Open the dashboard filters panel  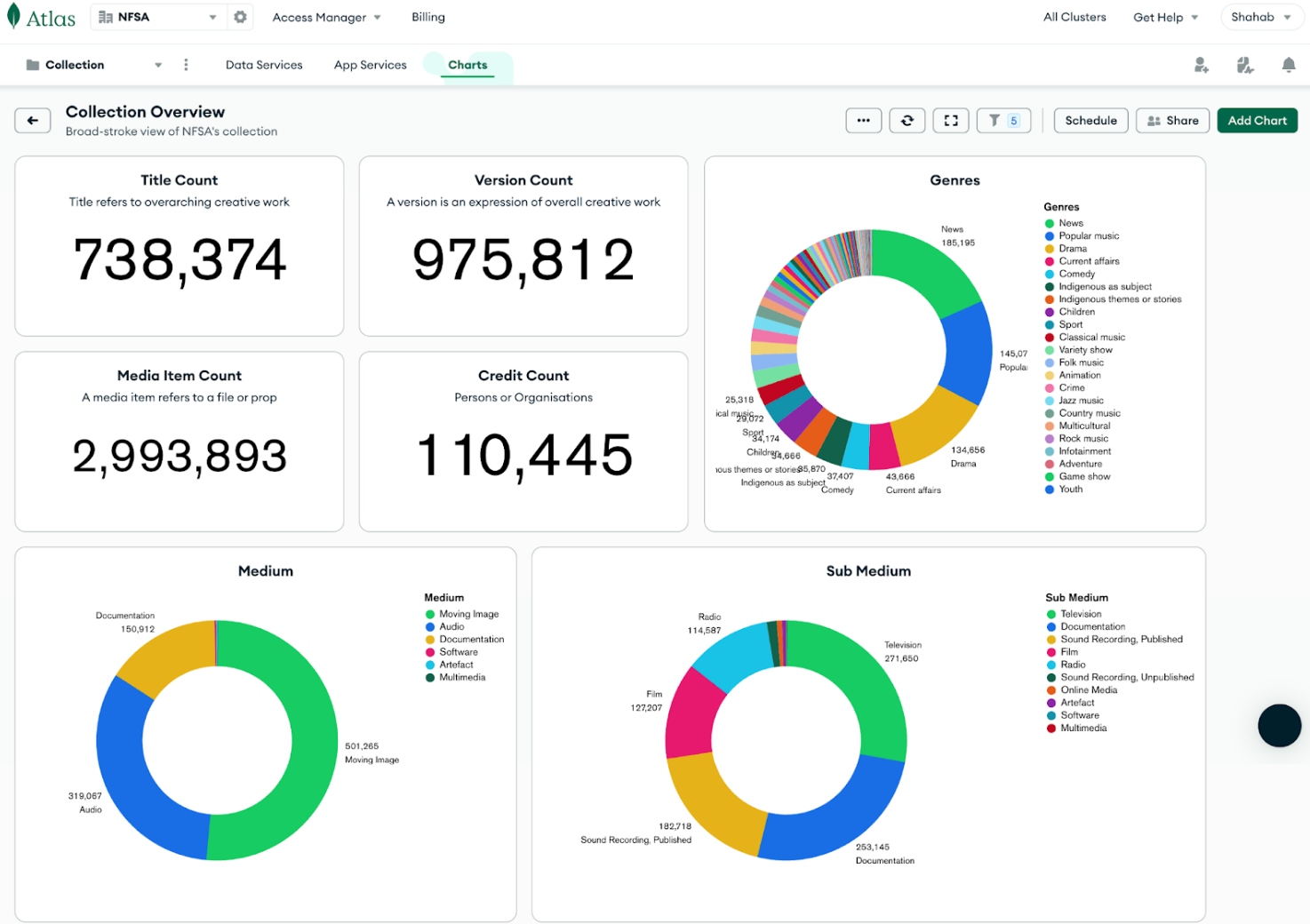1002,121
